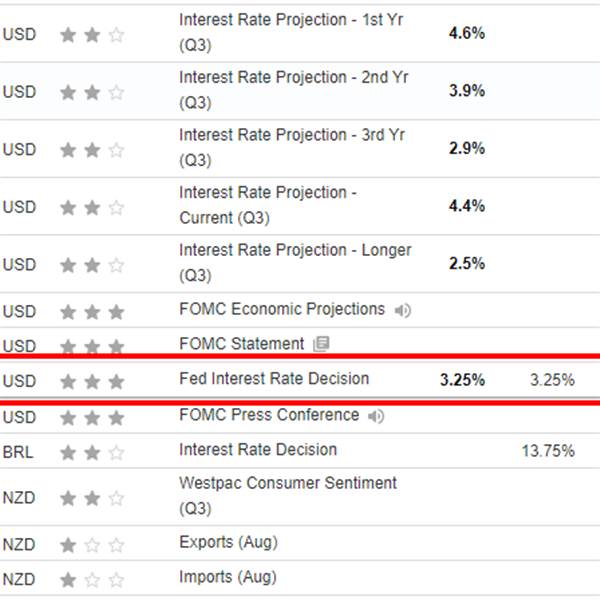Open the FOMC Press Conference event
The height and width of the screenshot is (600, 600).
click(269, 415)
